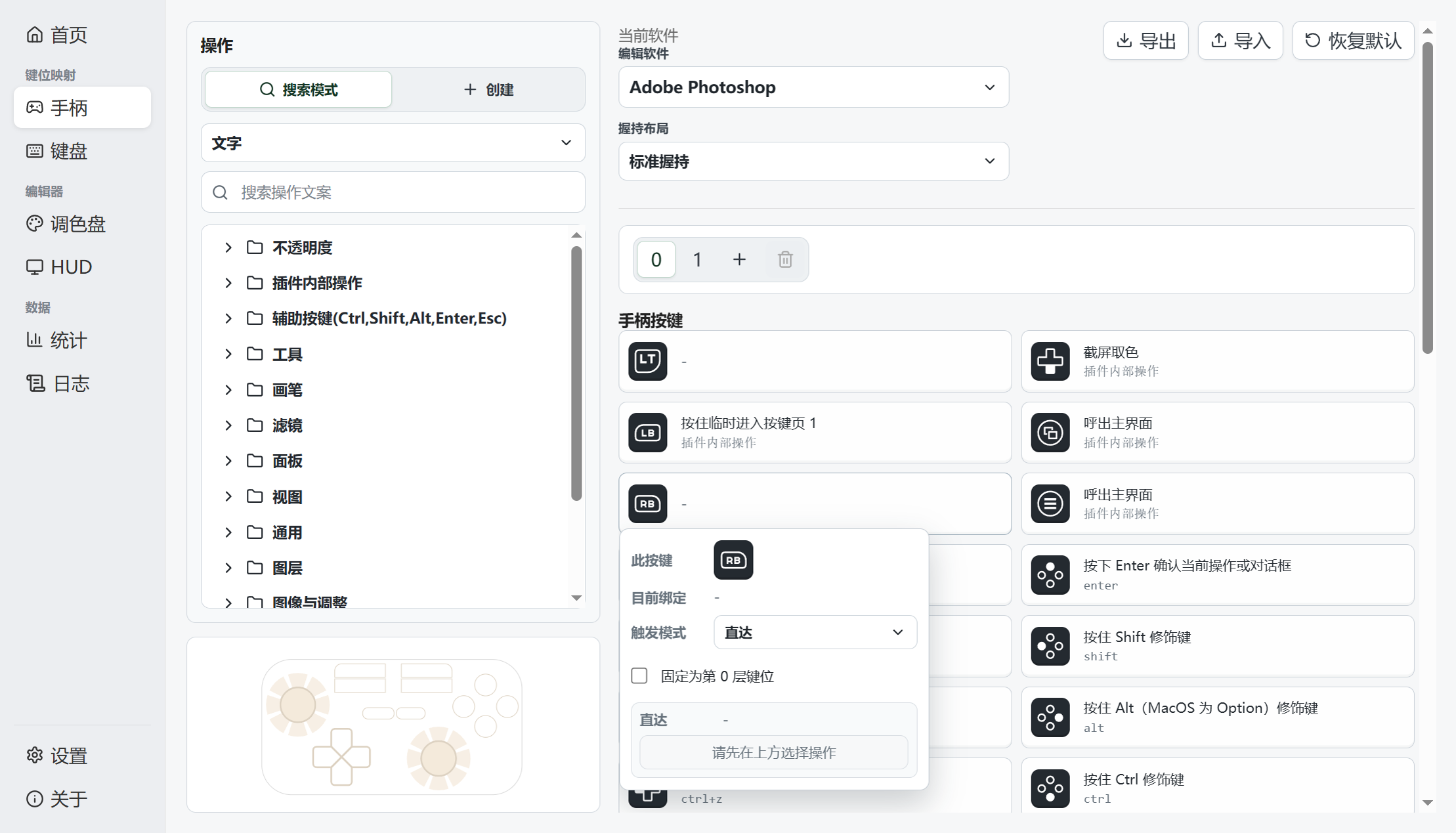Switch to the 创建 tab
Image resolution: width=1456 pixels, height=833 pixels.
pyautogui.click(x=488, y=89)
